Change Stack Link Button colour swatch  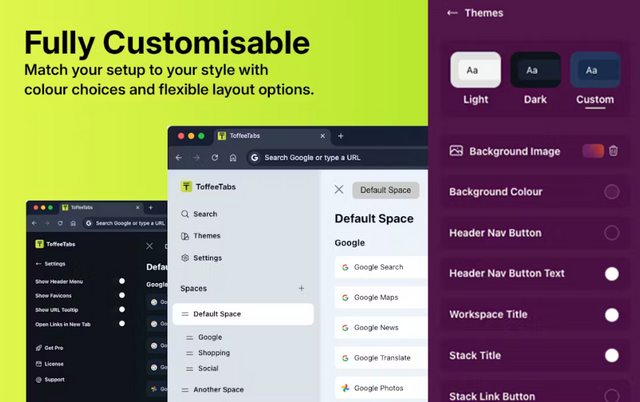pos(611,396)
